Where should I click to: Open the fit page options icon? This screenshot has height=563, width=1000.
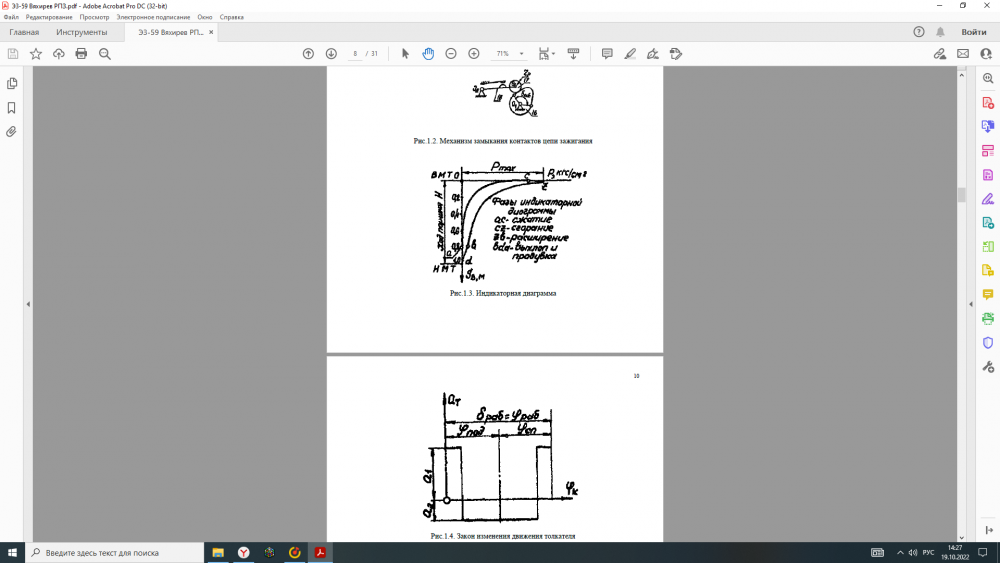546,54
